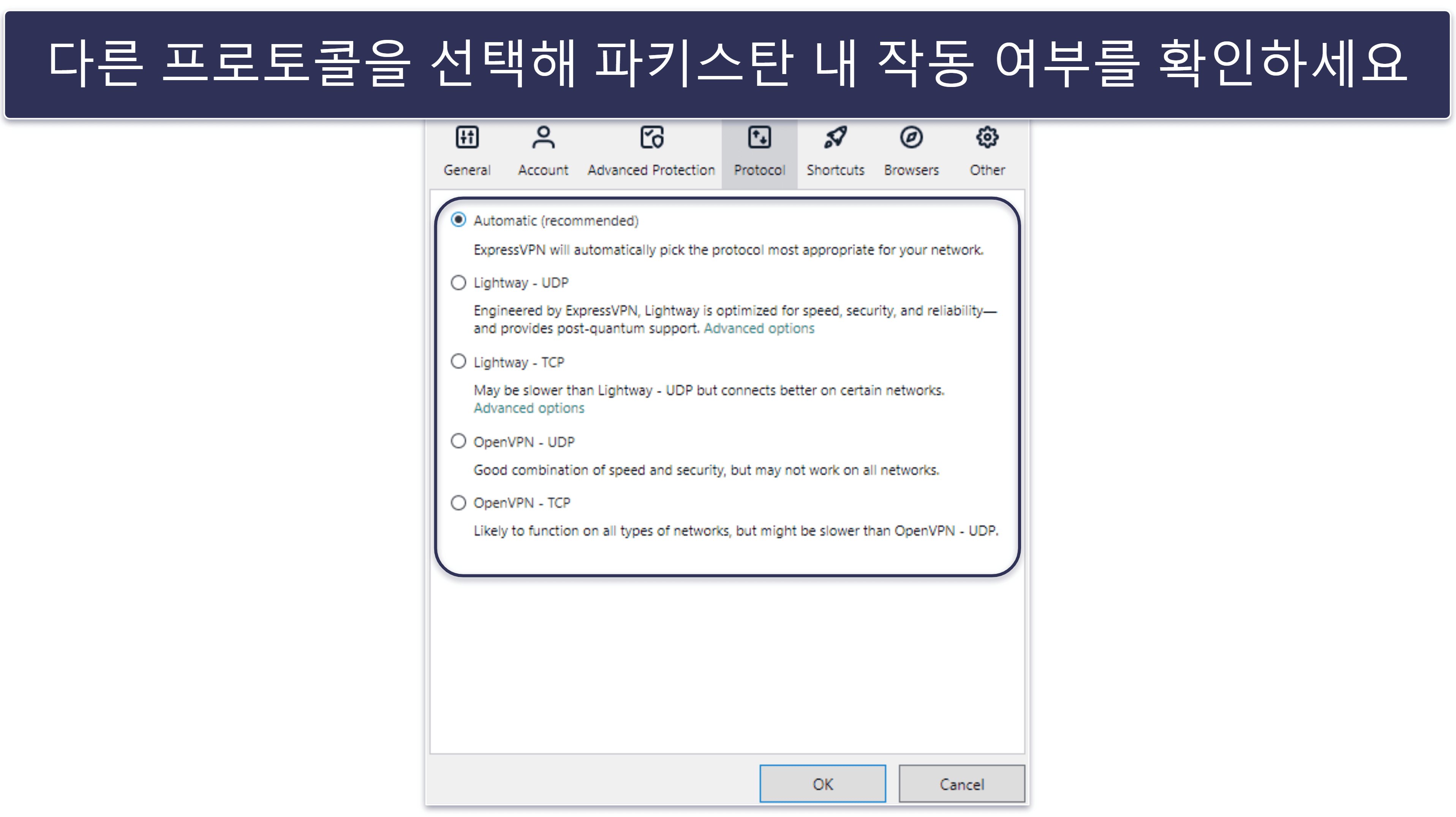Select the OpenVPN - TCP radio button
The height and width of the screenshot is (817, 1456).
click(x=458, y=502)
